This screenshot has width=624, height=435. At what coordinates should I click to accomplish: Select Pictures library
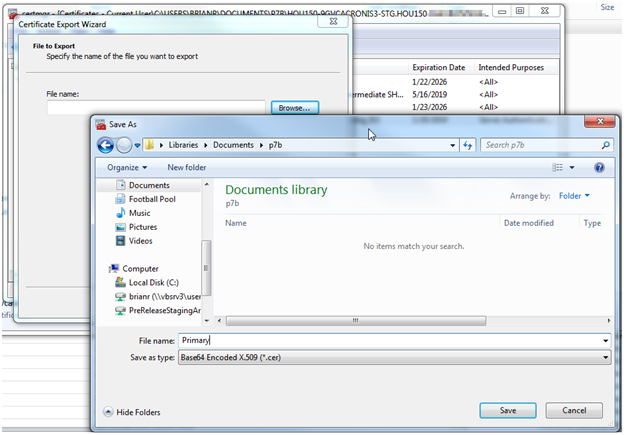(x=143, y=227)
